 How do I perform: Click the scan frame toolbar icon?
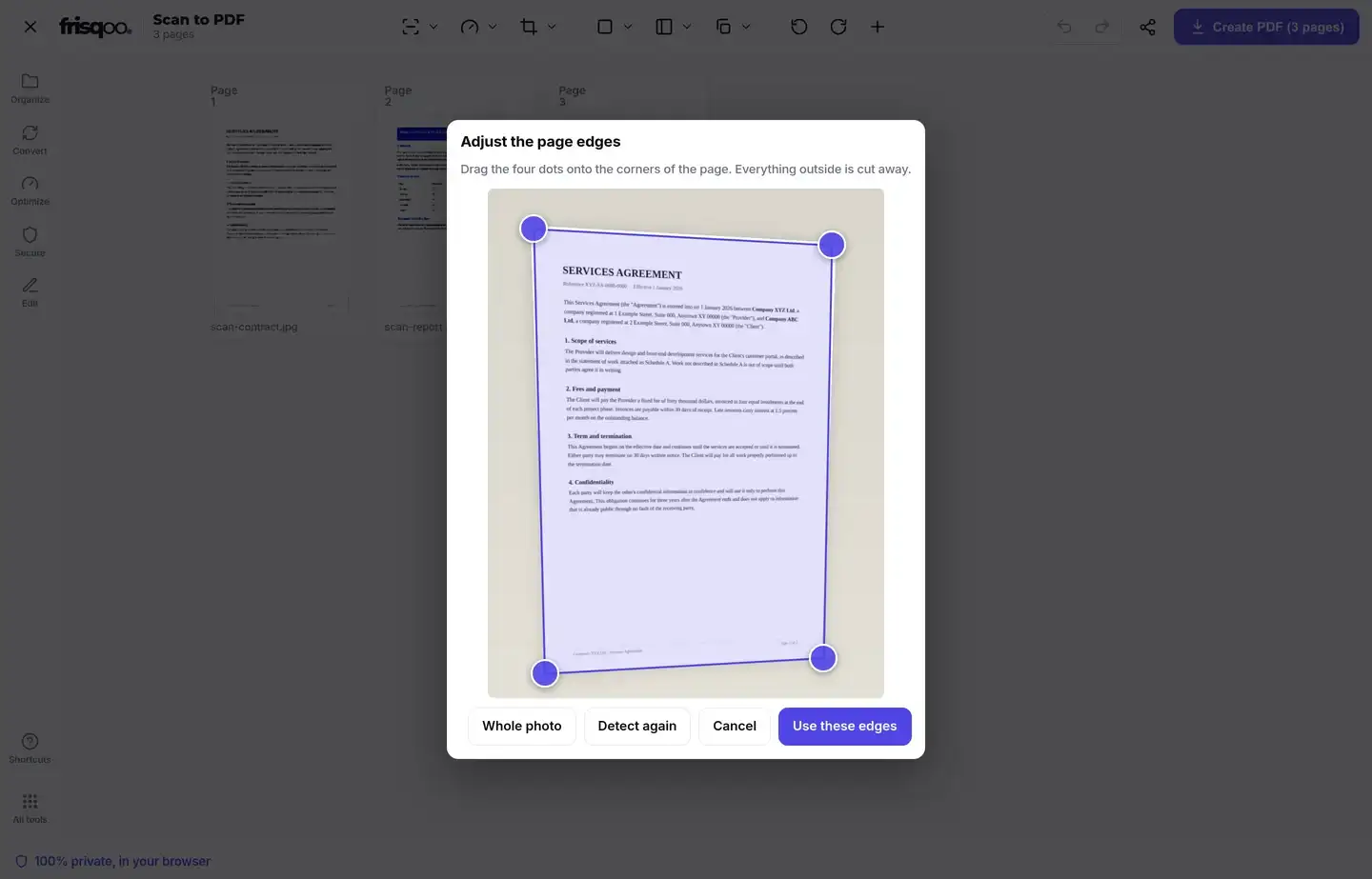(x=411, y=27)
